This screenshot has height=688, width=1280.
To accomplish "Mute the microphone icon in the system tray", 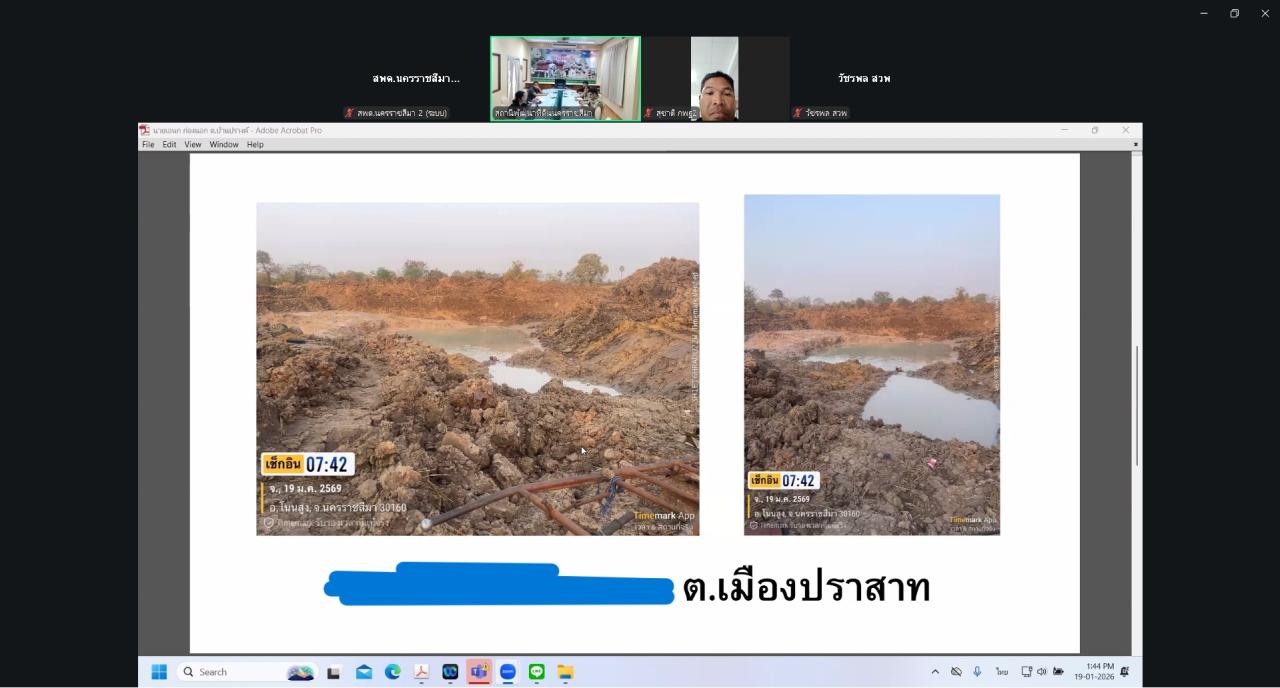I will [x=975, y=671].
